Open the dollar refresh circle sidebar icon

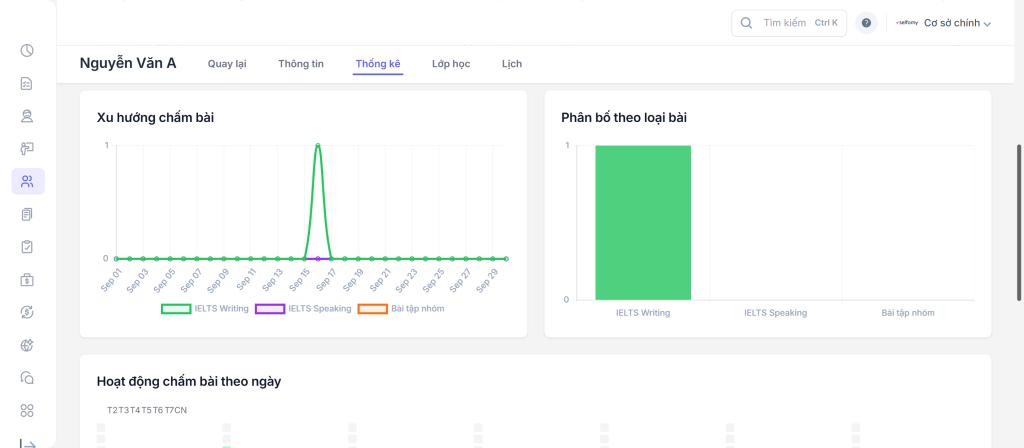(x=27, y=312)
